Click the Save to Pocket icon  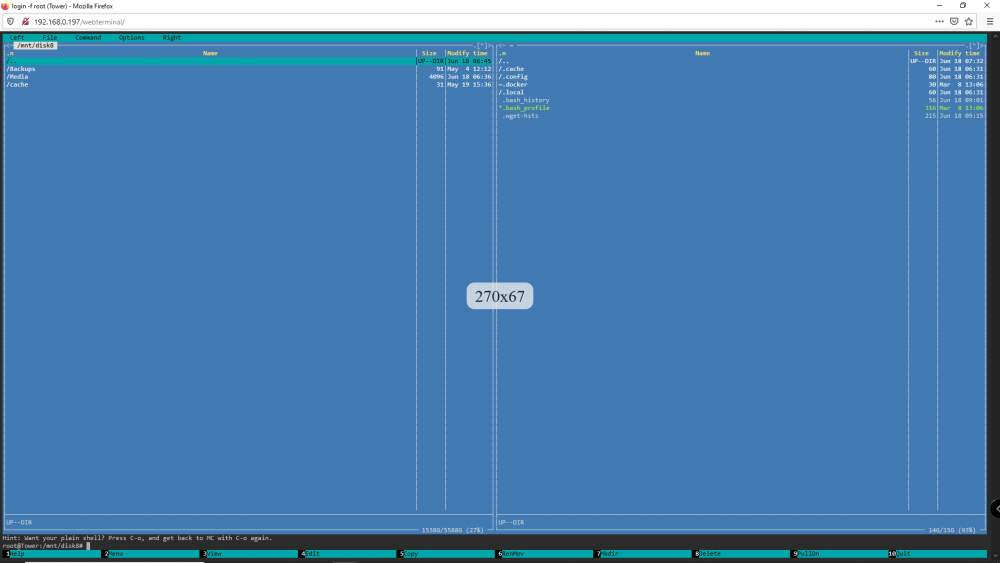coord(954,21)
